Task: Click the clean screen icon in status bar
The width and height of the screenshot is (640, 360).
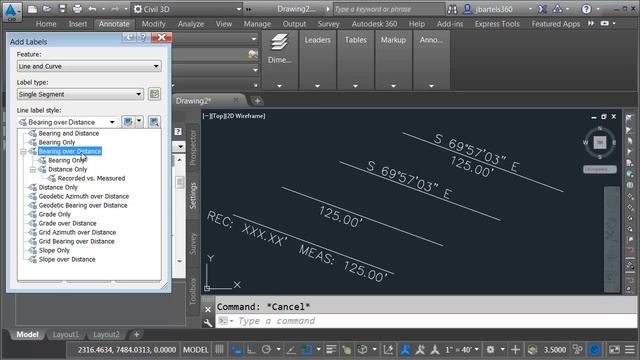Action: 614,350
